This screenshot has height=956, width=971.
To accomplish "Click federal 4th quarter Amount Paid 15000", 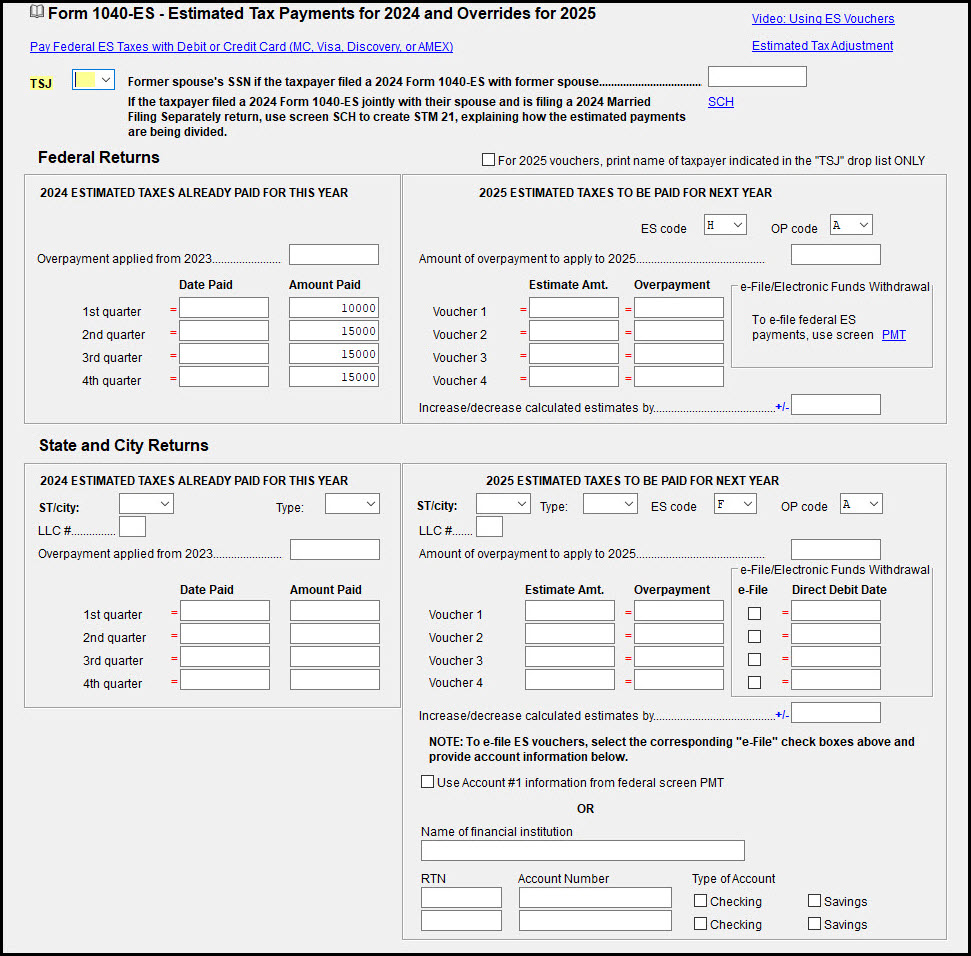I will [334, 376].
